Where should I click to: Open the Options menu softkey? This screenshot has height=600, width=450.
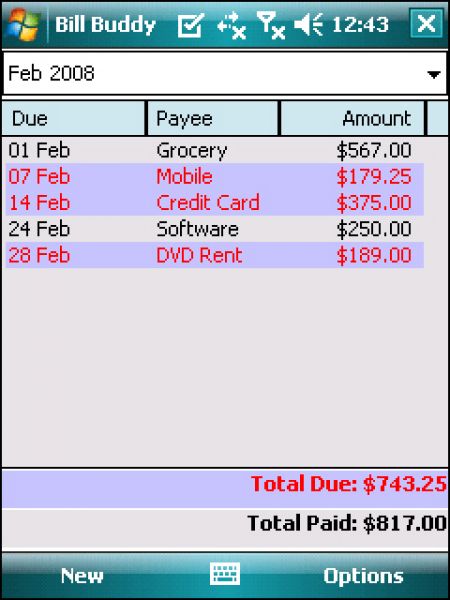pos(363,576)
